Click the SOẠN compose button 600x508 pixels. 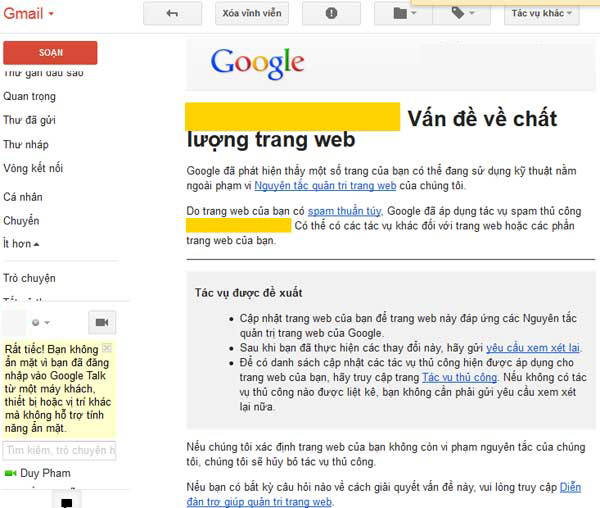click(50, 53)
